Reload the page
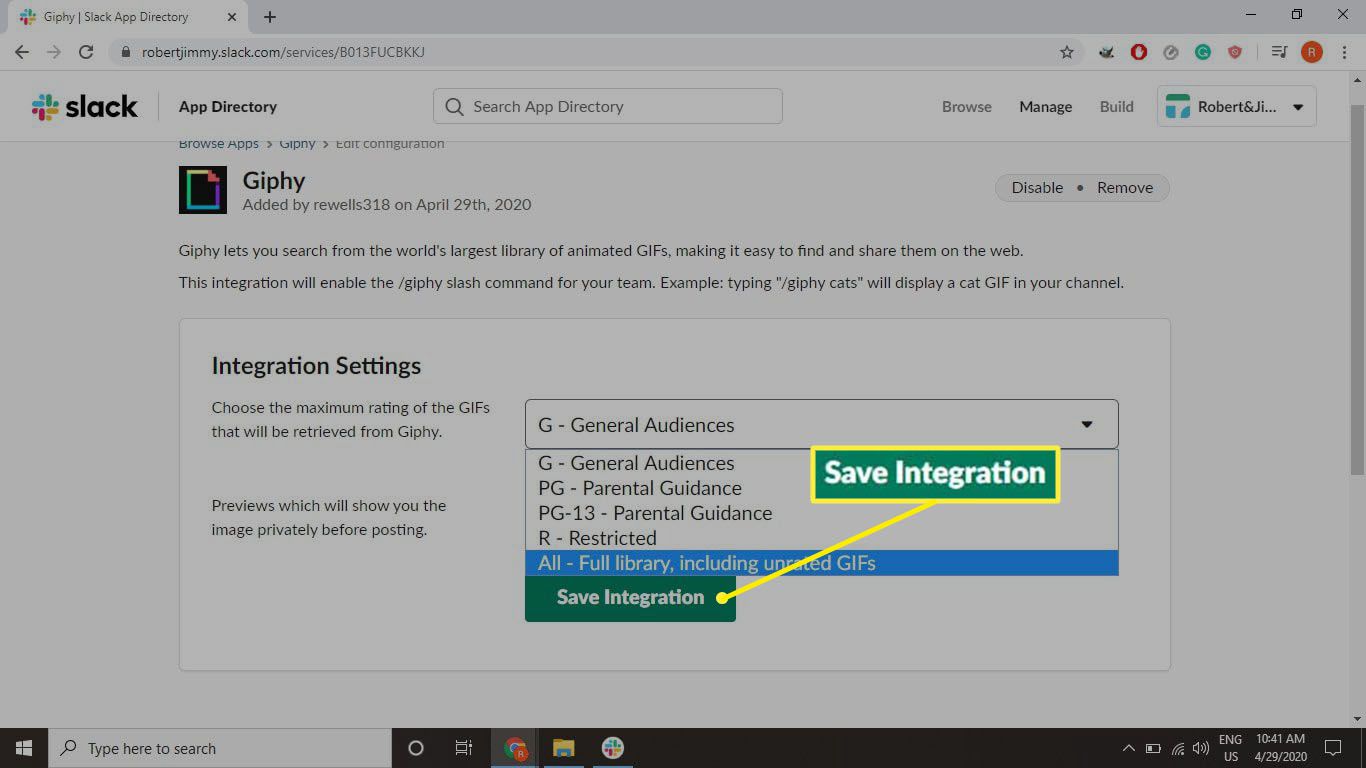Viewport: 1366px width, 768px height. (86, 52)
